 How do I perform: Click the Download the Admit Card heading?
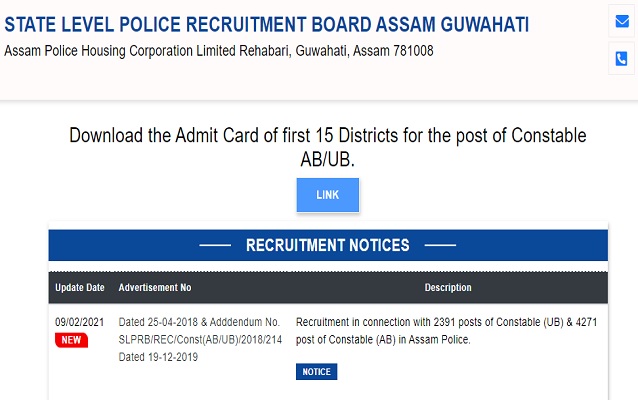point(327,146)
